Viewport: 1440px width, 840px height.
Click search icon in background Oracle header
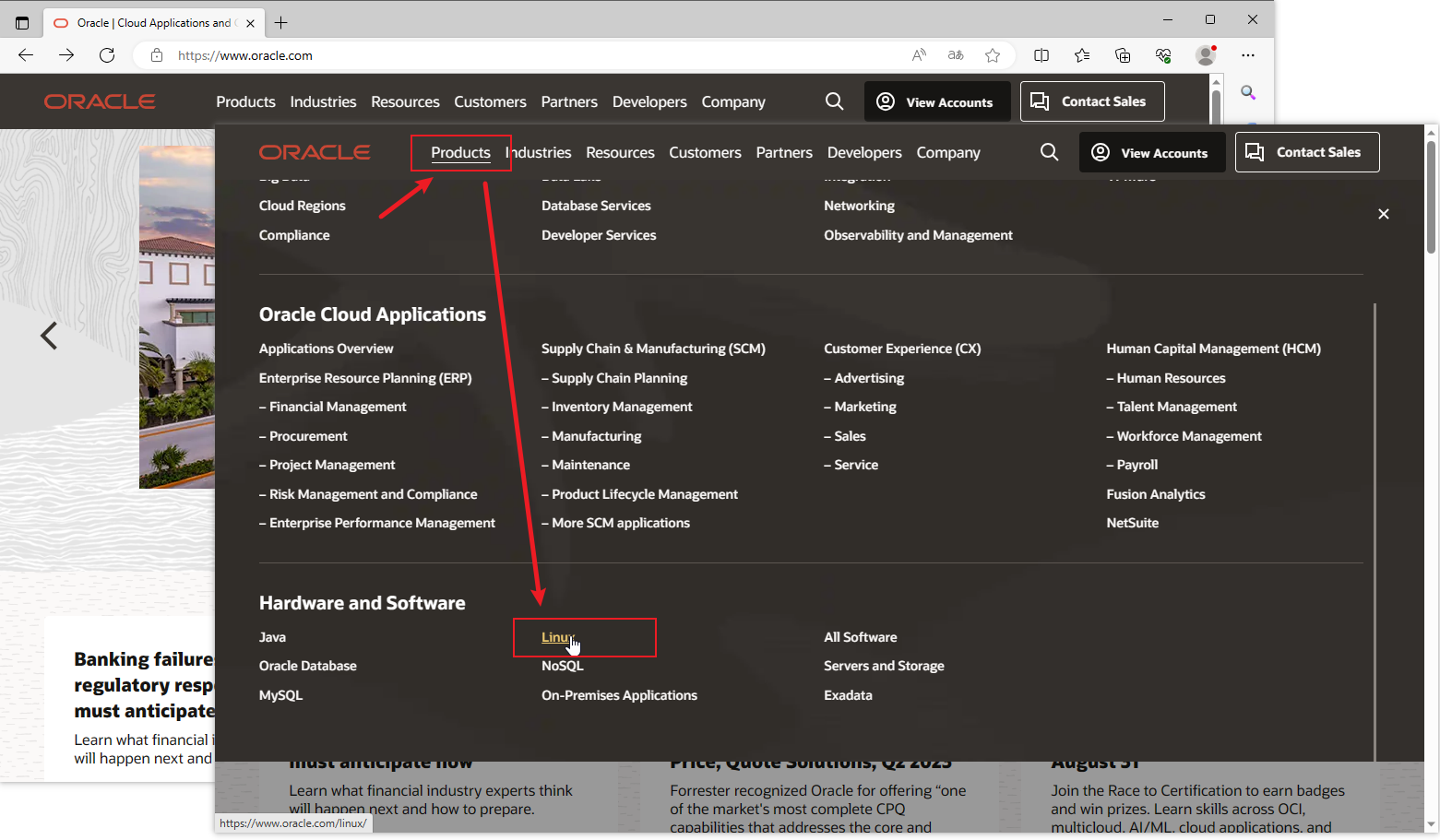835,101
